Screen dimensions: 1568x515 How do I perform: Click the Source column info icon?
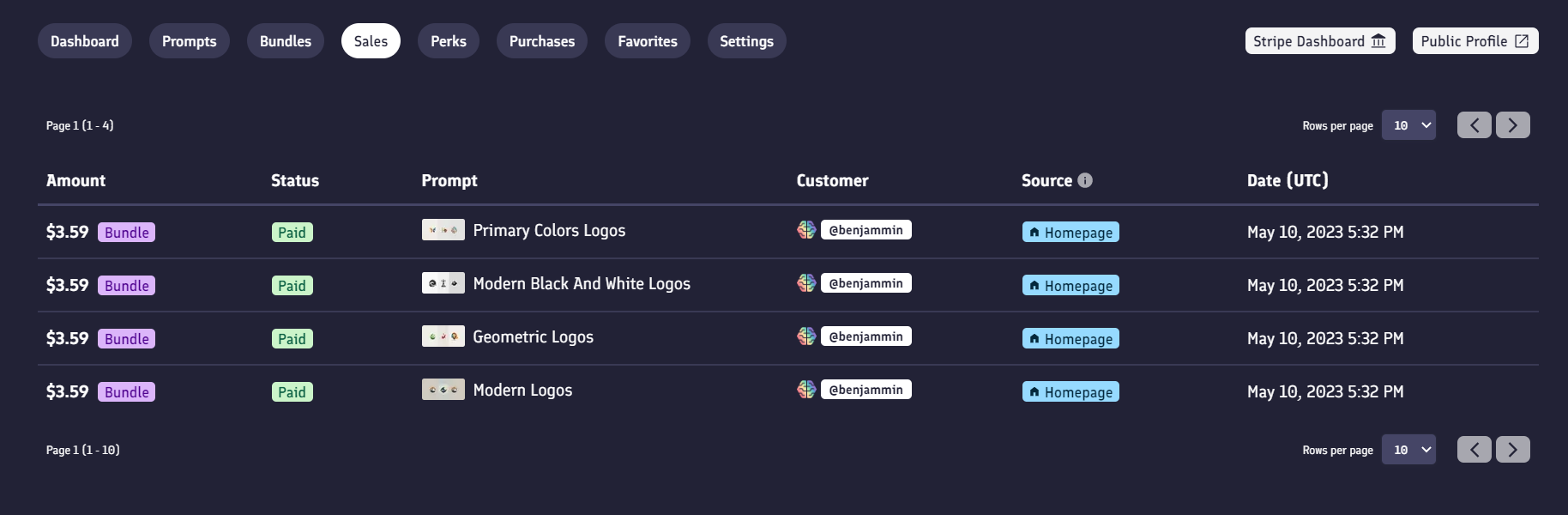point(1085,180)
